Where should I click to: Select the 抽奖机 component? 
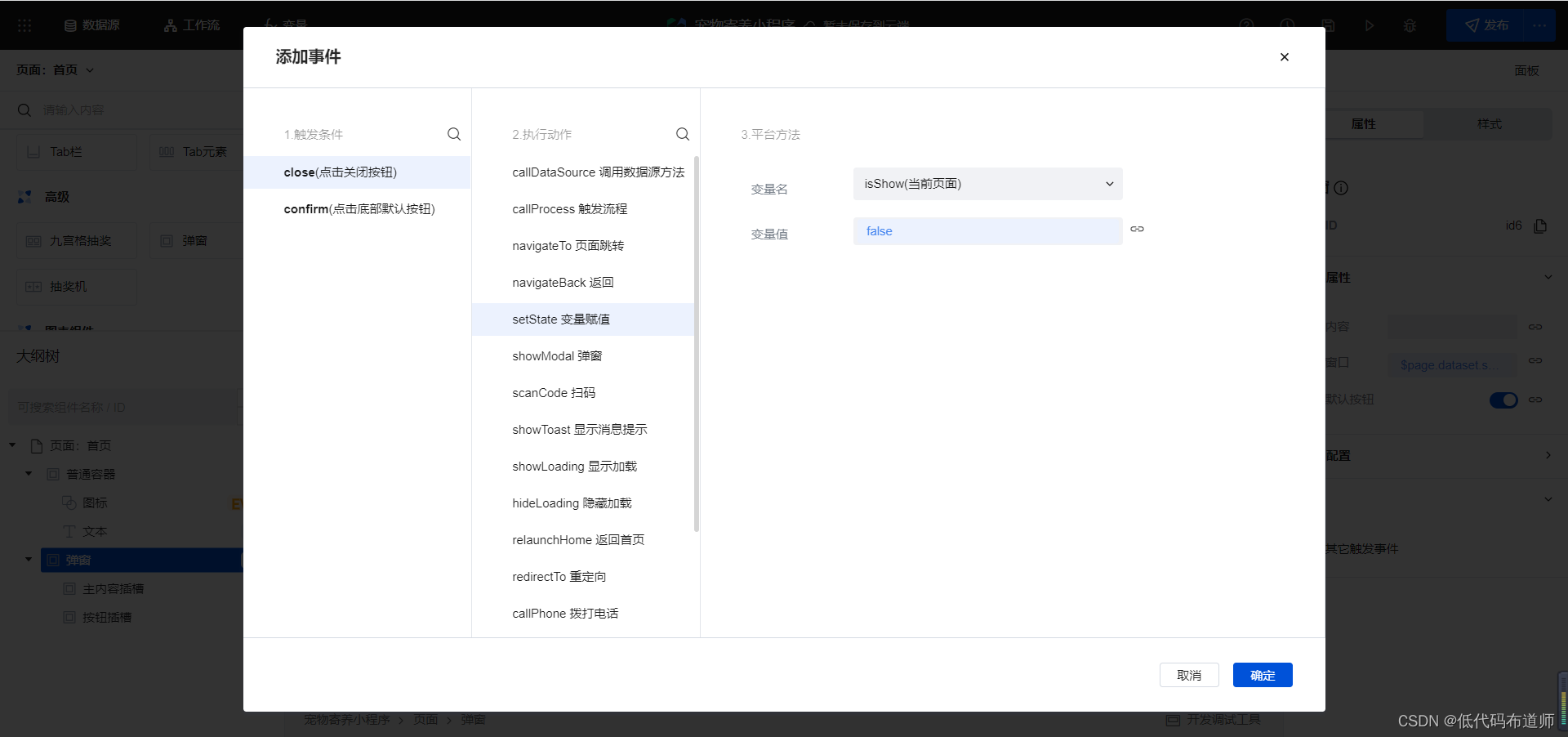coord(77,287)
